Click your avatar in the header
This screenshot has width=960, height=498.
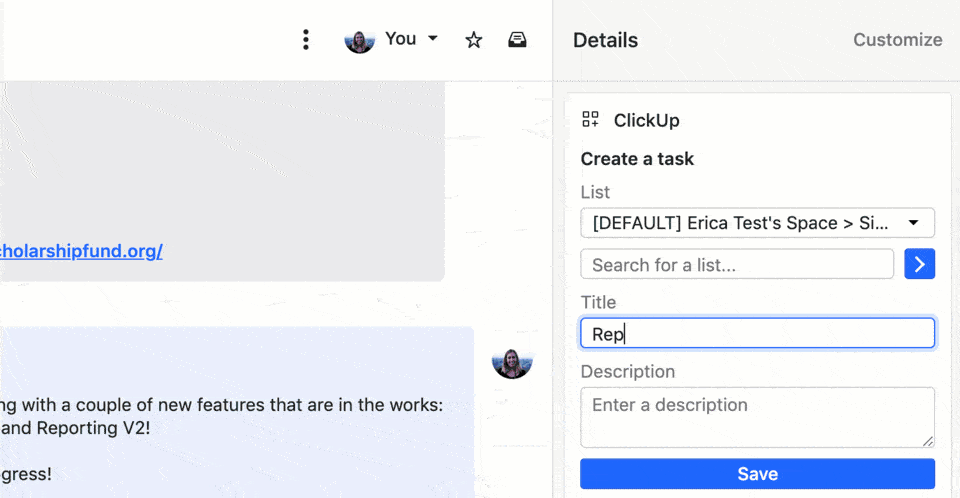[x=359, y=40]
